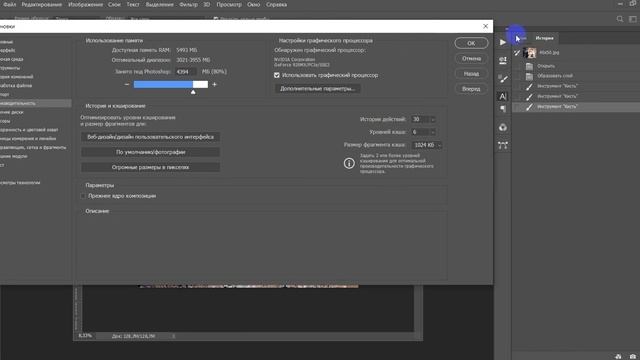Select the snapshot thumbnail in History panel
The width and height of the screenshot is (640, 360).
530,53
